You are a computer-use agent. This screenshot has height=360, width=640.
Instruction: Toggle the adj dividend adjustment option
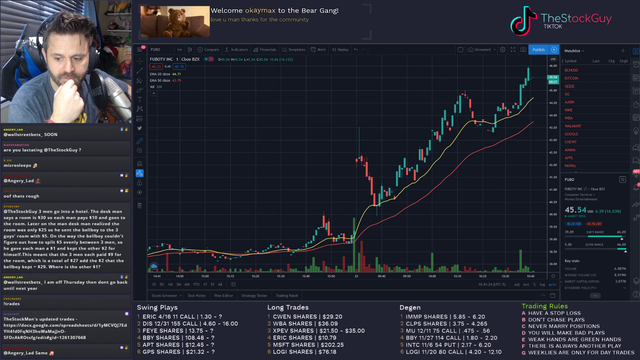click(x=517, y=284)
